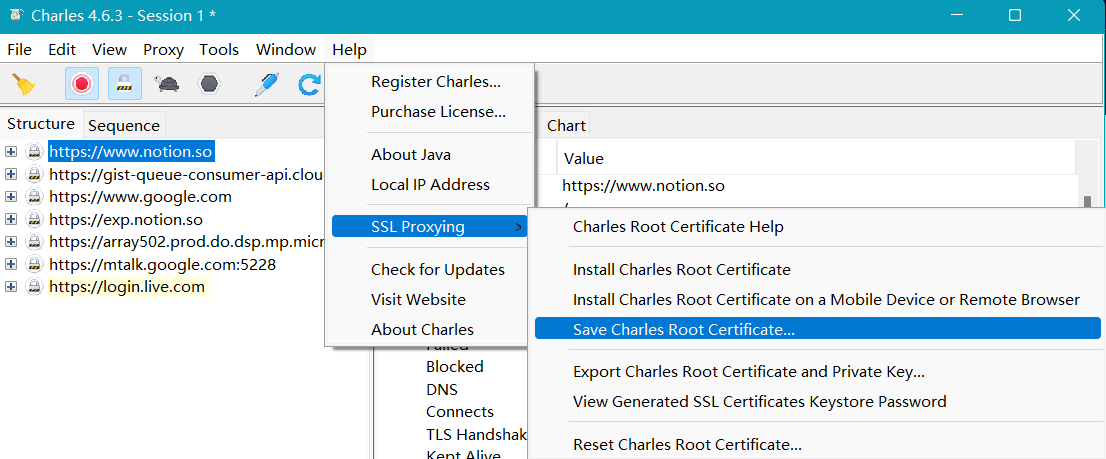
Task: Open the File menu
Action: tap(19, 49)
